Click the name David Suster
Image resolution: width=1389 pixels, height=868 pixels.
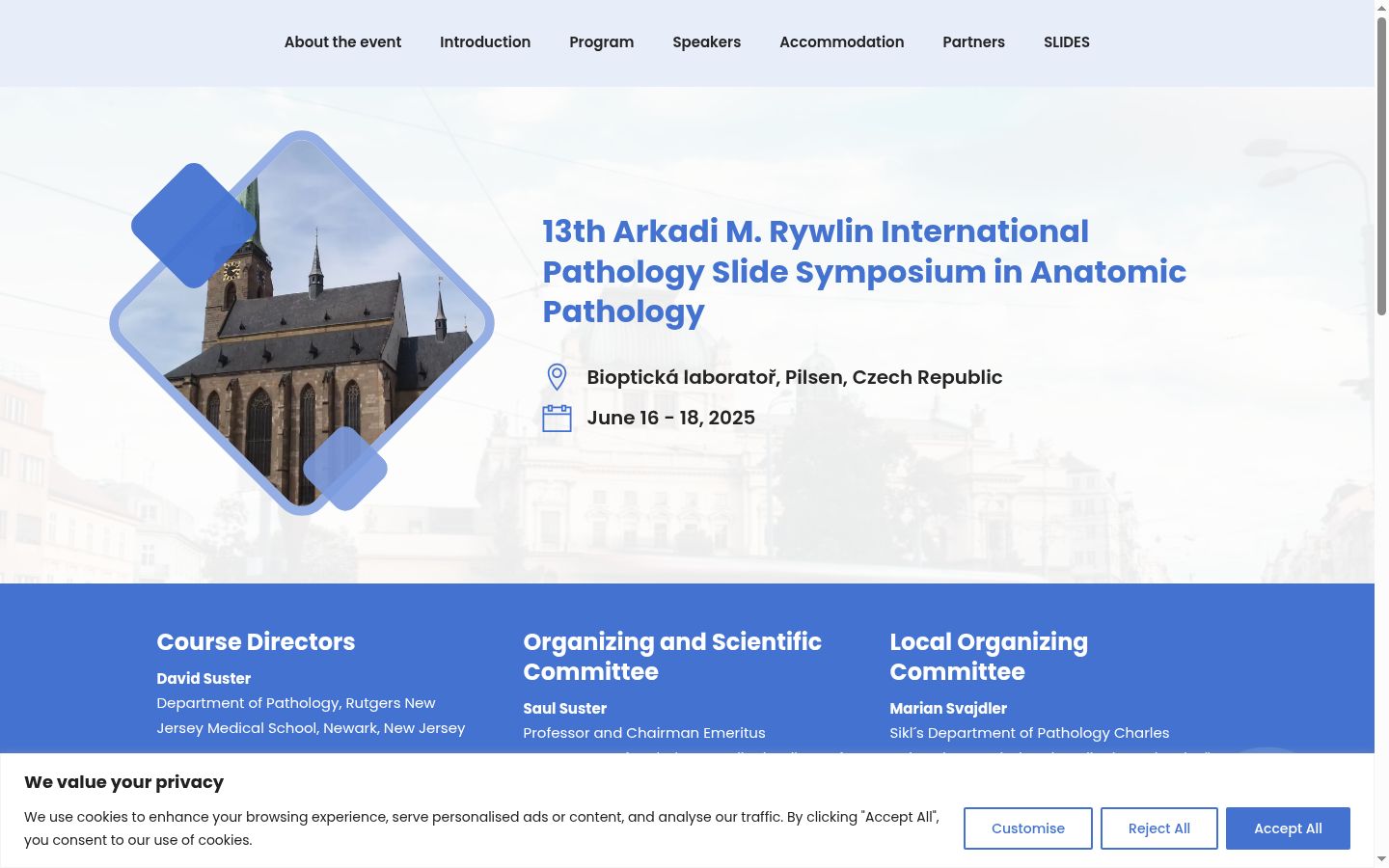click(204, 679)
